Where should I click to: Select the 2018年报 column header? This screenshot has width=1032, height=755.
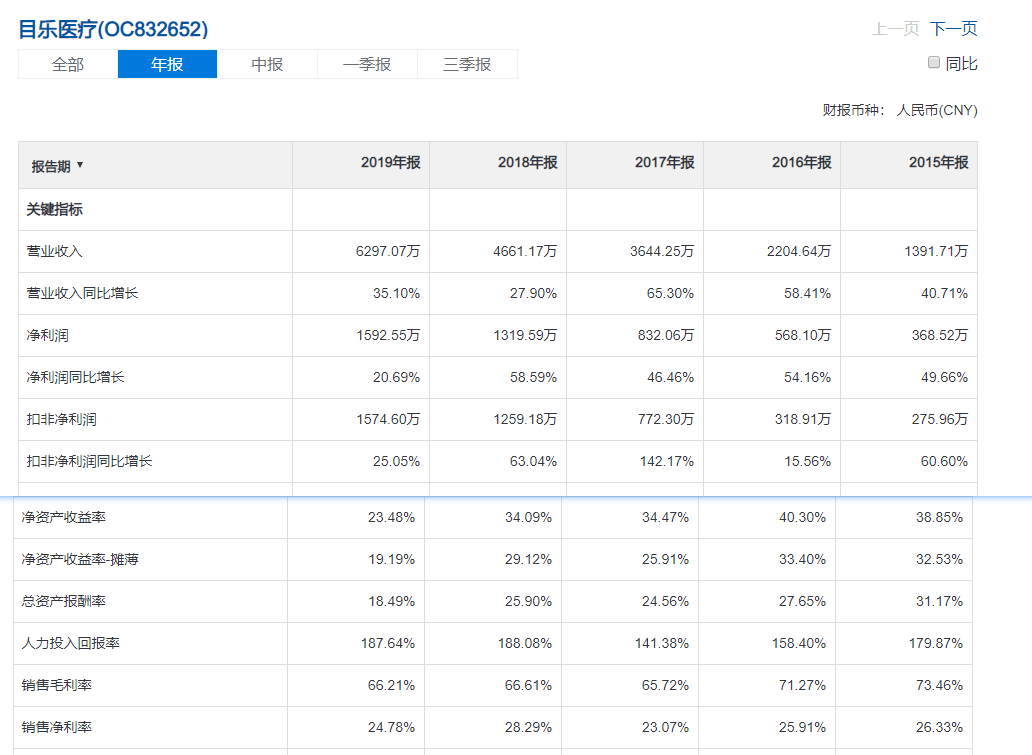pos(527,163)
